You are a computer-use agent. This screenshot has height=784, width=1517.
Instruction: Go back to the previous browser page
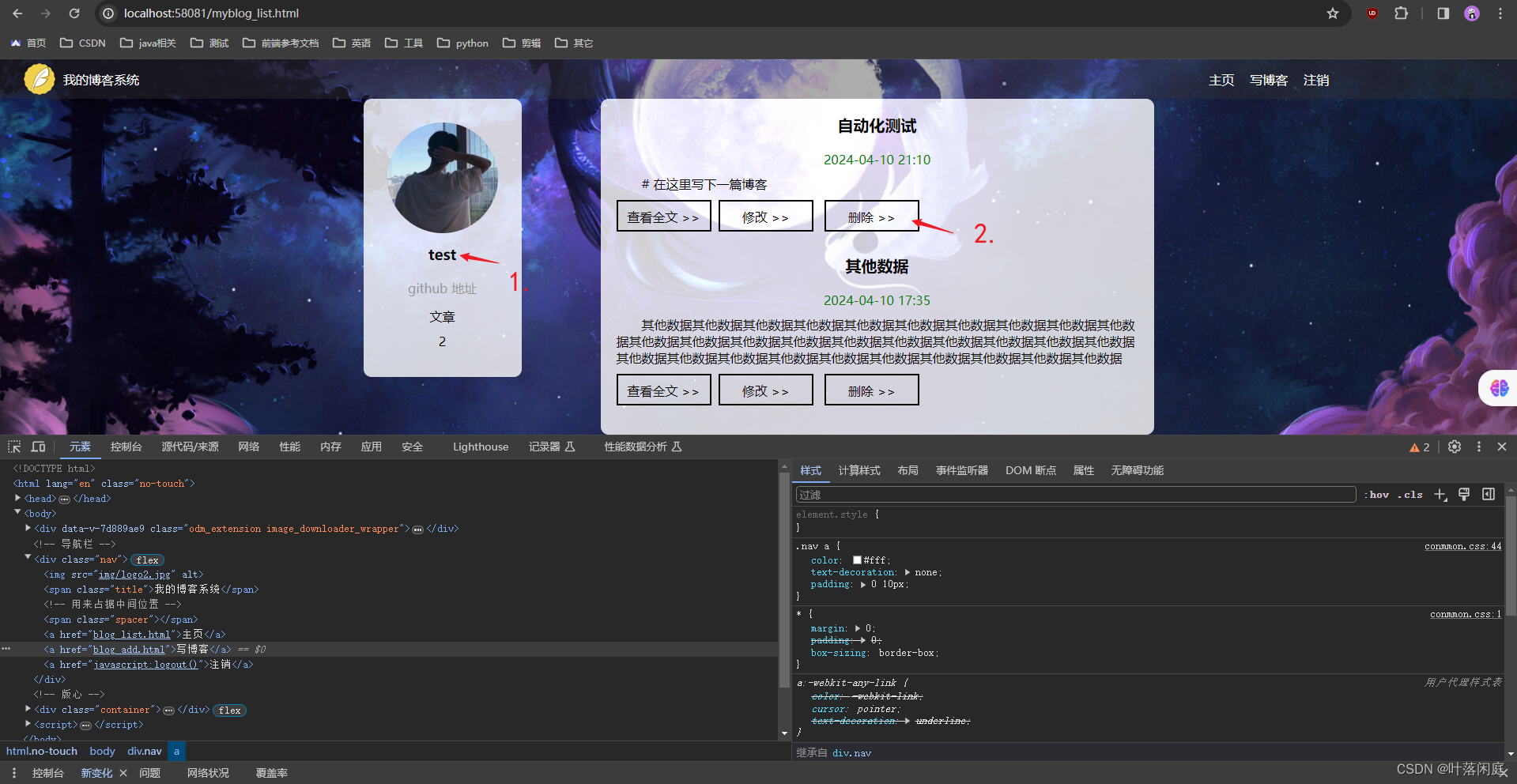tap(17, 13)
